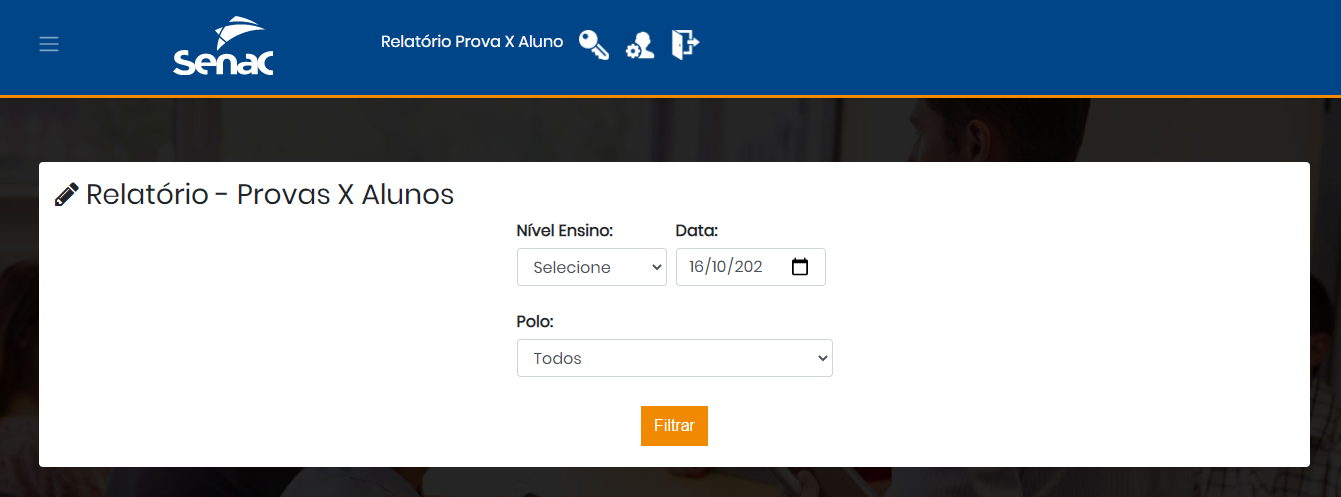Click the Senac logo
Screen dimensions: 1341x497
(x=223, y=47)
